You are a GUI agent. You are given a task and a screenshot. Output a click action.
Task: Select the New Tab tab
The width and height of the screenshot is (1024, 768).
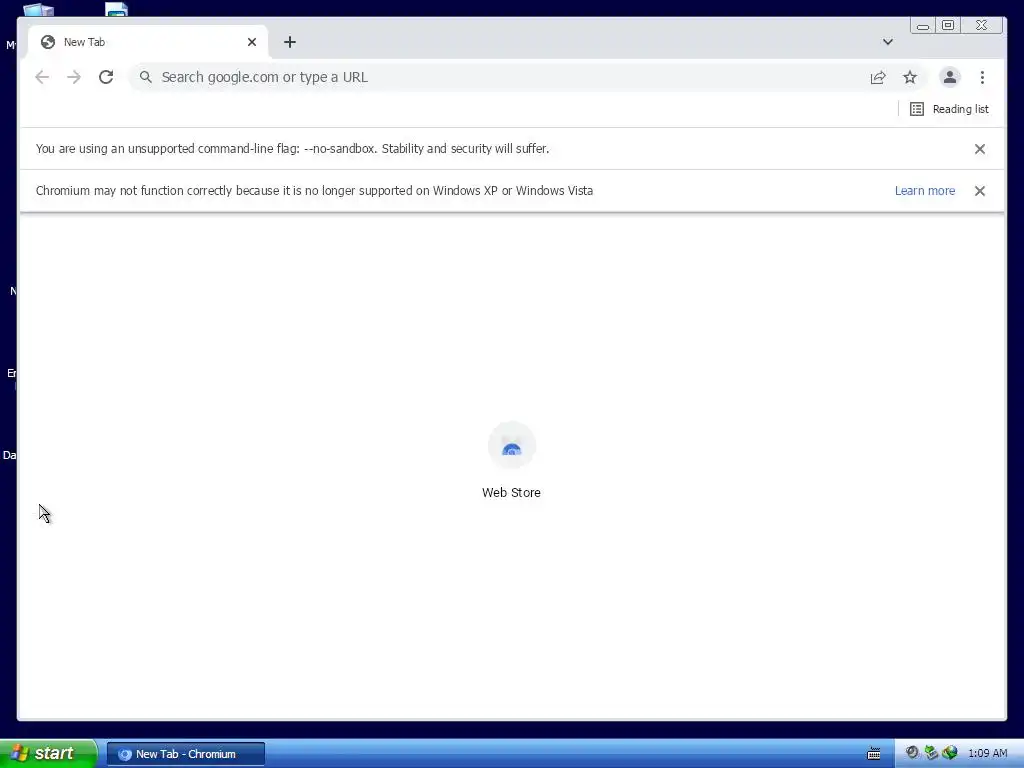point(148,42)
